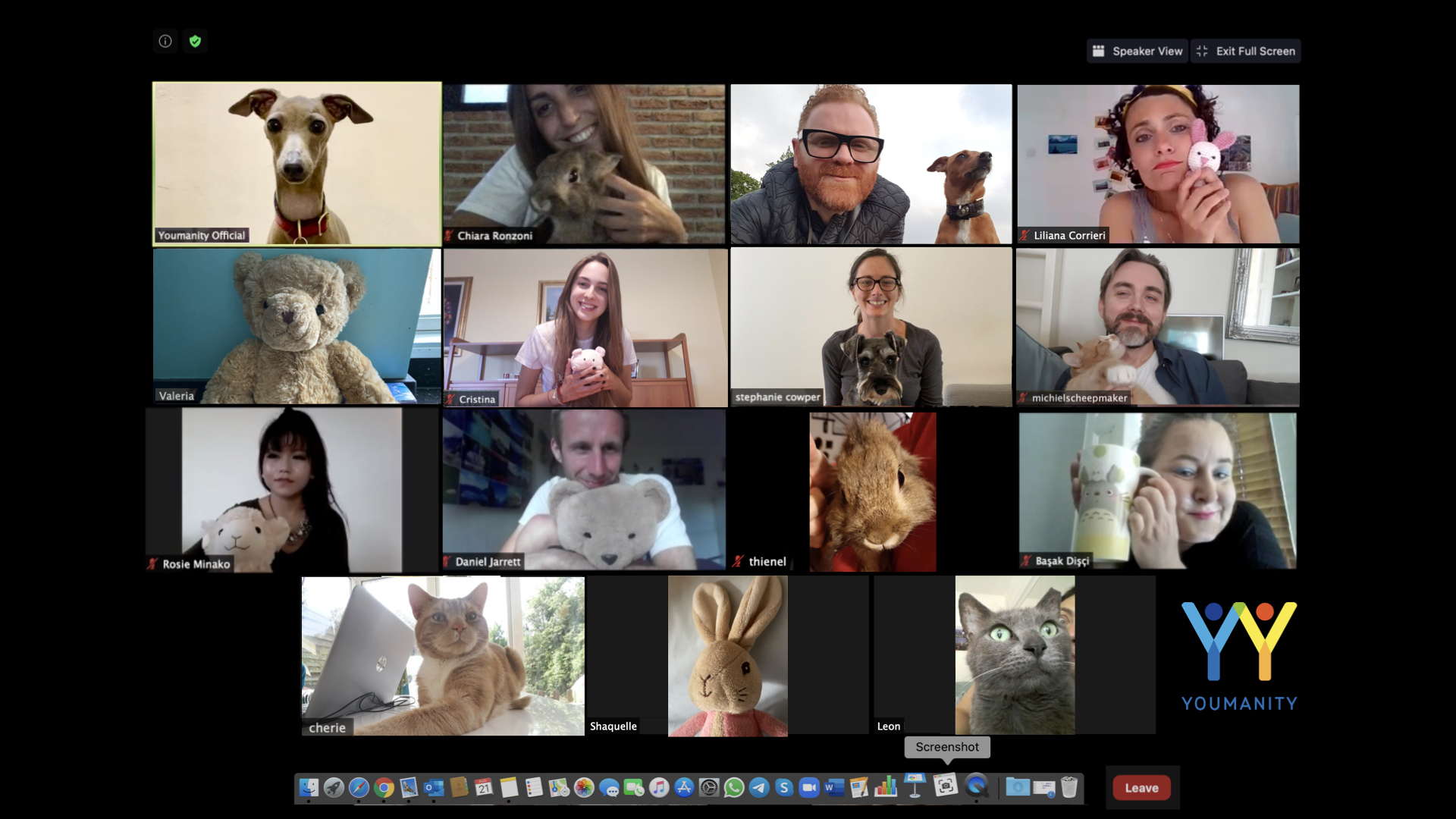Select Leon's gray cat video tile

[1015, 654]
